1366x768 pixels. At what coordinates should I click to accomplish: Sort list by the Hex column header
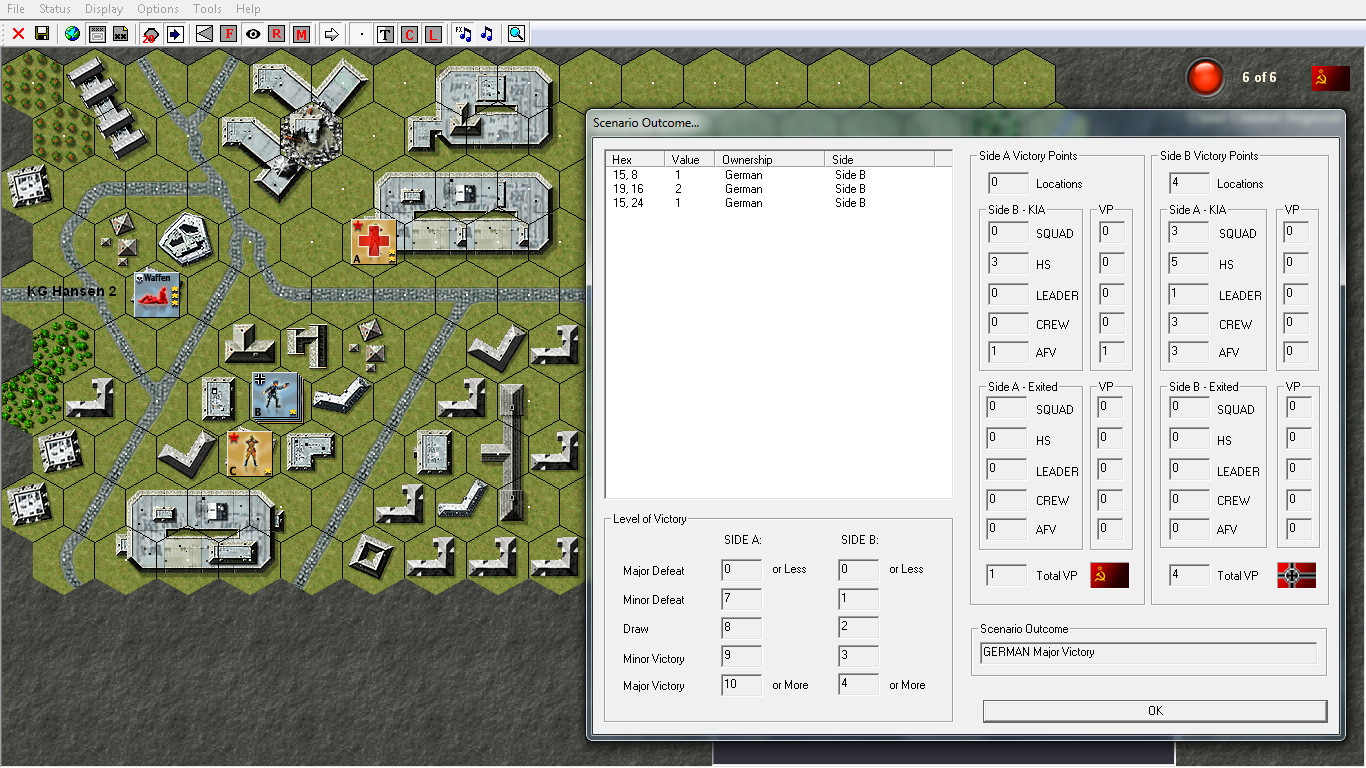pyautogui.click(x=636, y=159)
